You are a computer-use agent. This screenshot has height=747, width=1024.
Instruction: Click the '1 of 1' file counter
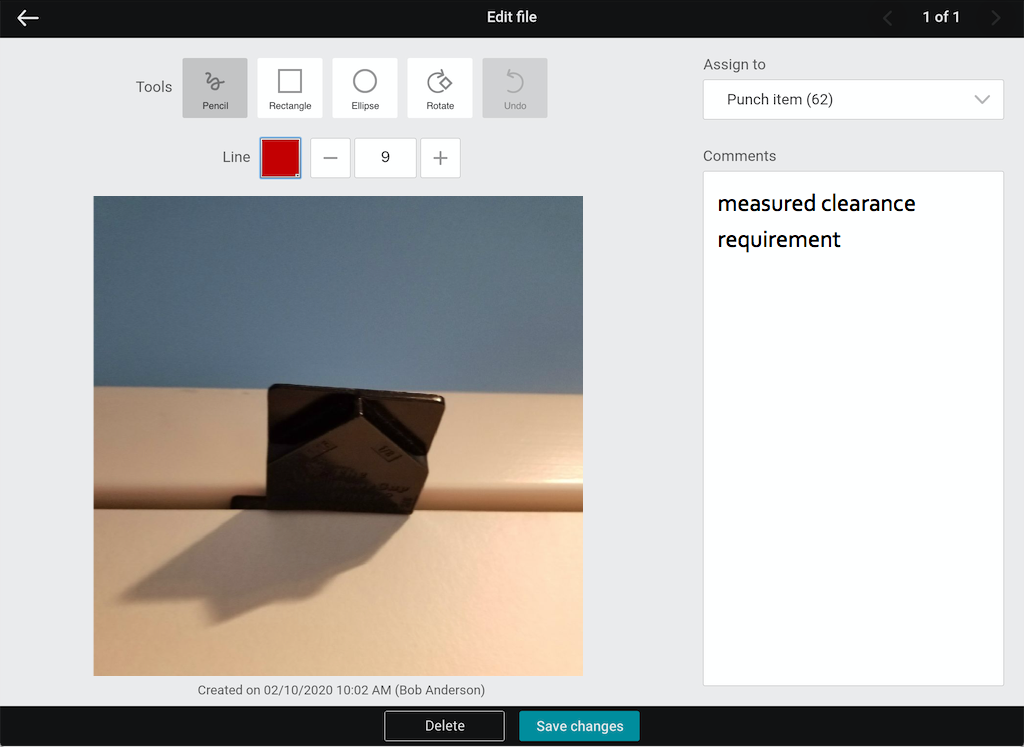pyautogui.click(x=941, y=18)
